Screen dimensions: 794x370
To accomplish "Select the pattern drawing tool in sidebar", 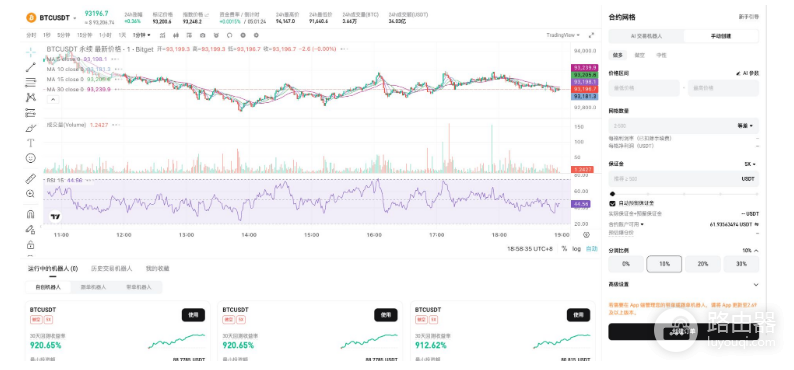I will pyautogui.click(x=31, y=97).
